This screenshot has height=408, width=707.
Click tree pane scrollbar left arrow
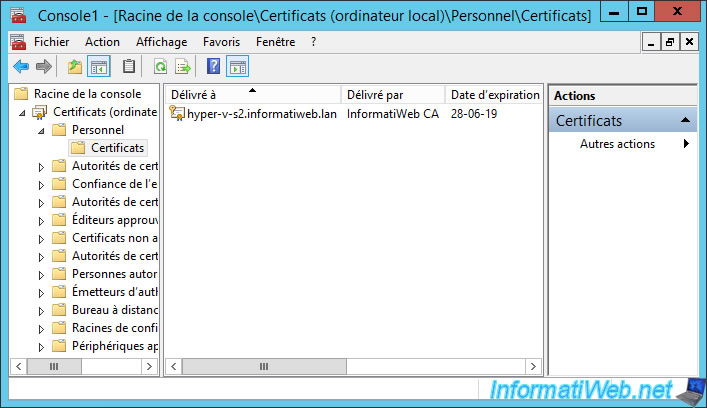tap(18, 367)
